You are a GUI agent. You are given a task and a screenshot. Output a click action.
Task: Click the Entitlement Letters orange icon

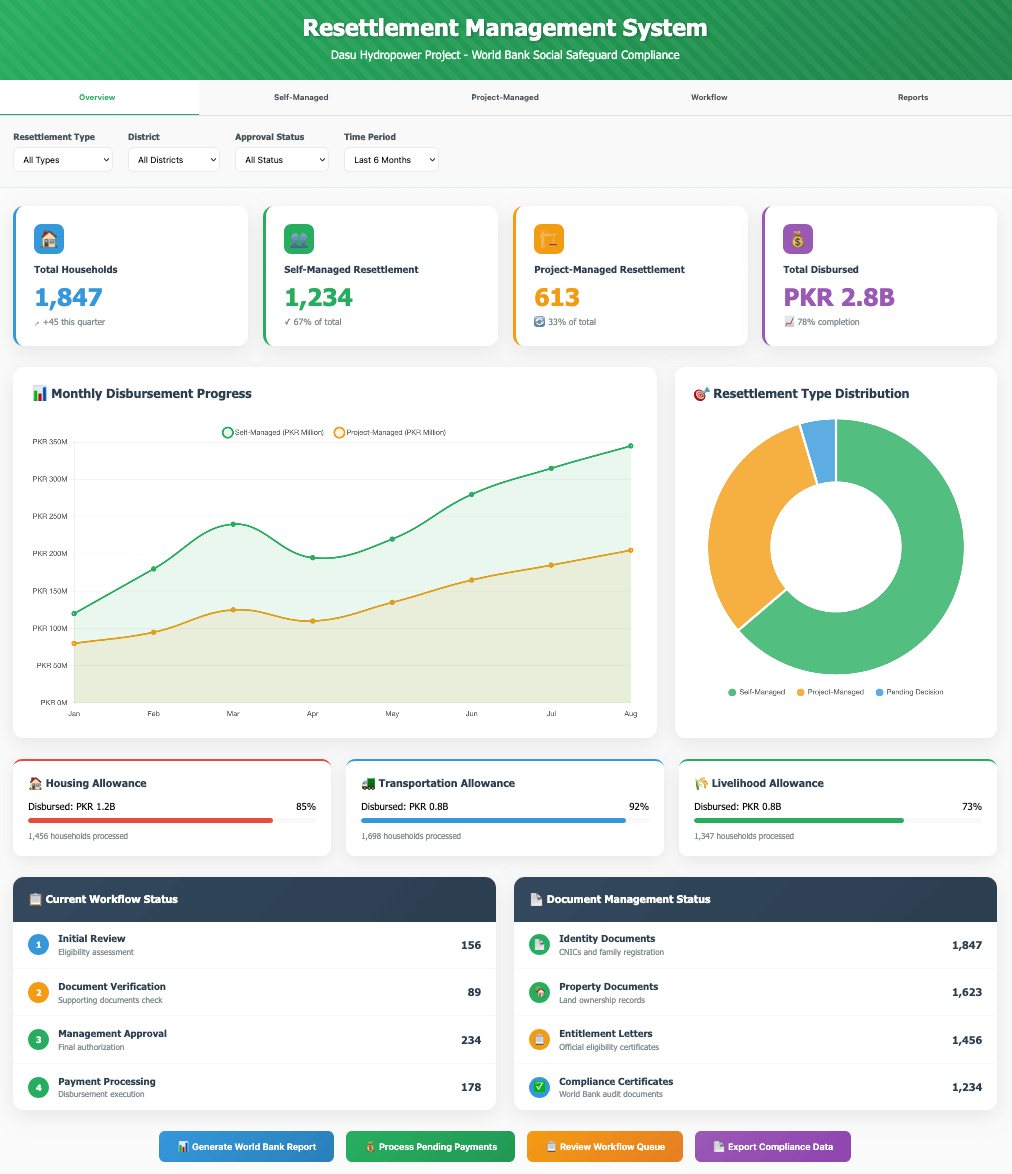(539, 1040)
